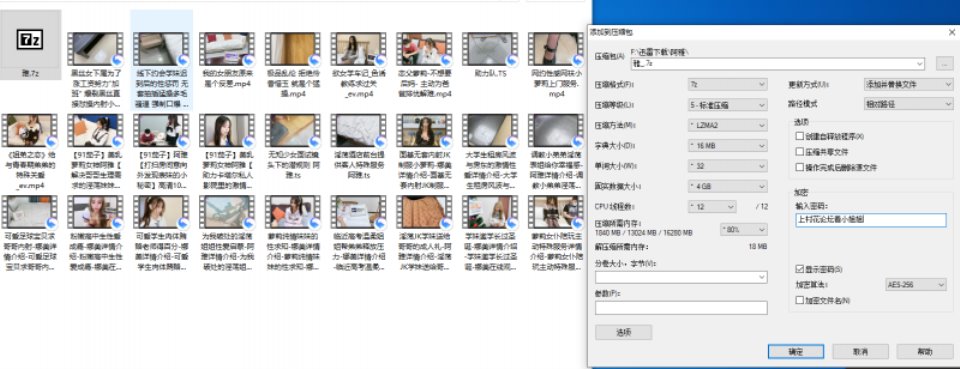This screenshot has height=369, width=960.
Task: Open the 字典大小 dropdown showing 16 MB
Action: [727, 145]
